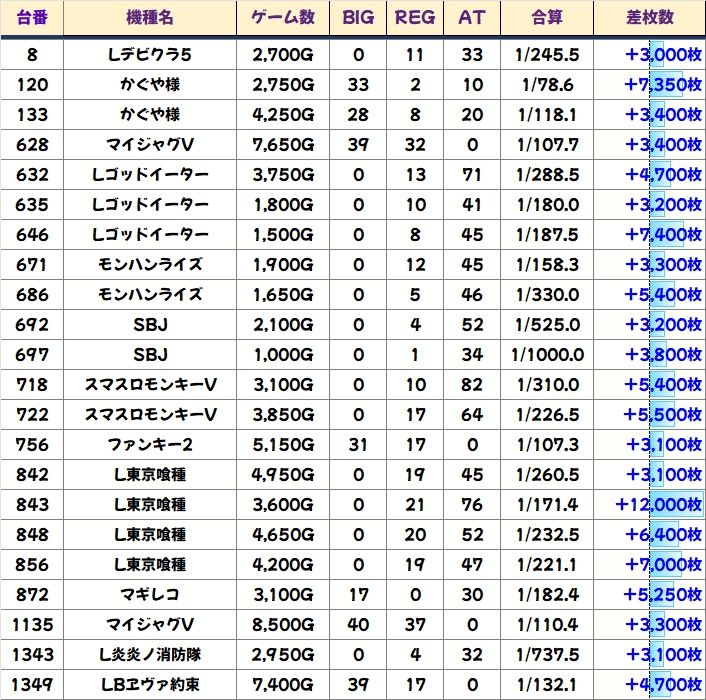Select machine number 120
Viewport: 706px width, 700px height.
coord(32,85)
